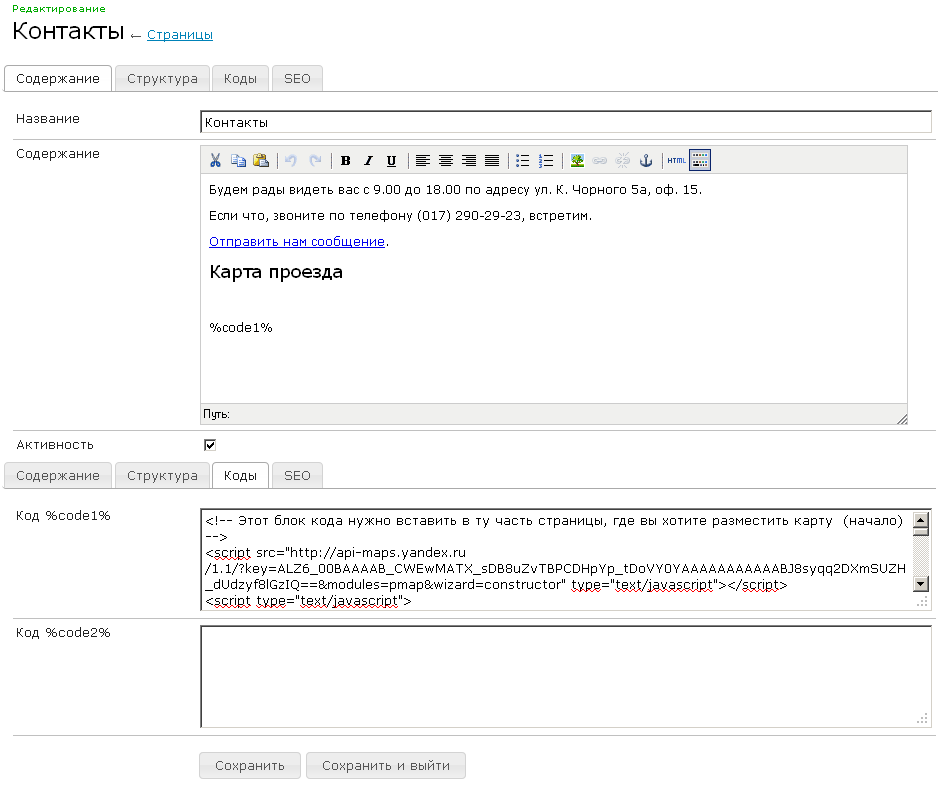The height and width of the screenshot is (790, 938).
Task: Click the Unlink broken-chain icon
Action: (623, 160)
